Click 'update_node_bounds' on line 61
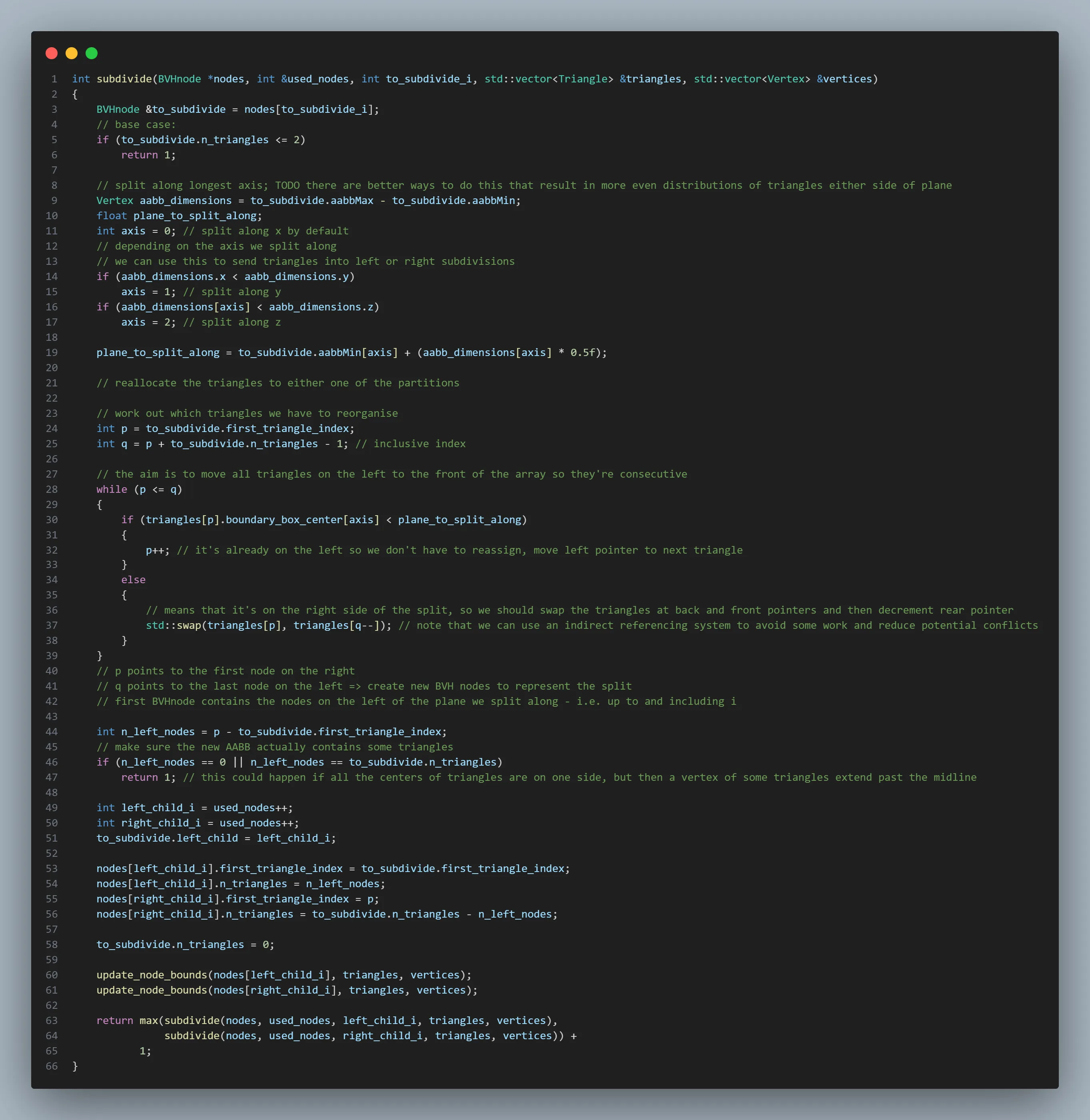Image resolution: width=1090 pixels, height=1120 pixels. (152, 990)
